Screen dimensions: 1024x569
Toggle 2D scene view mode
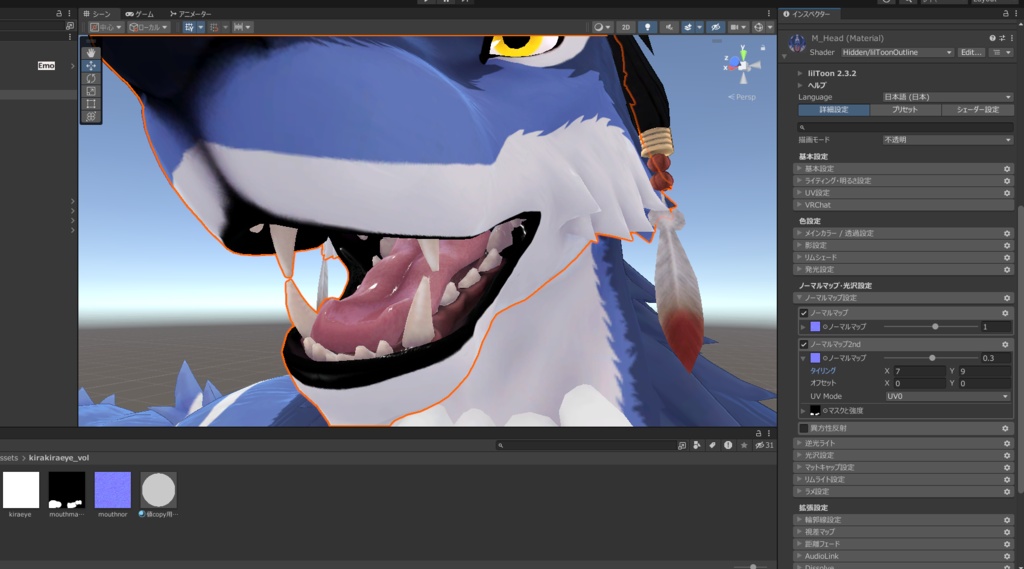coord(626,27)
